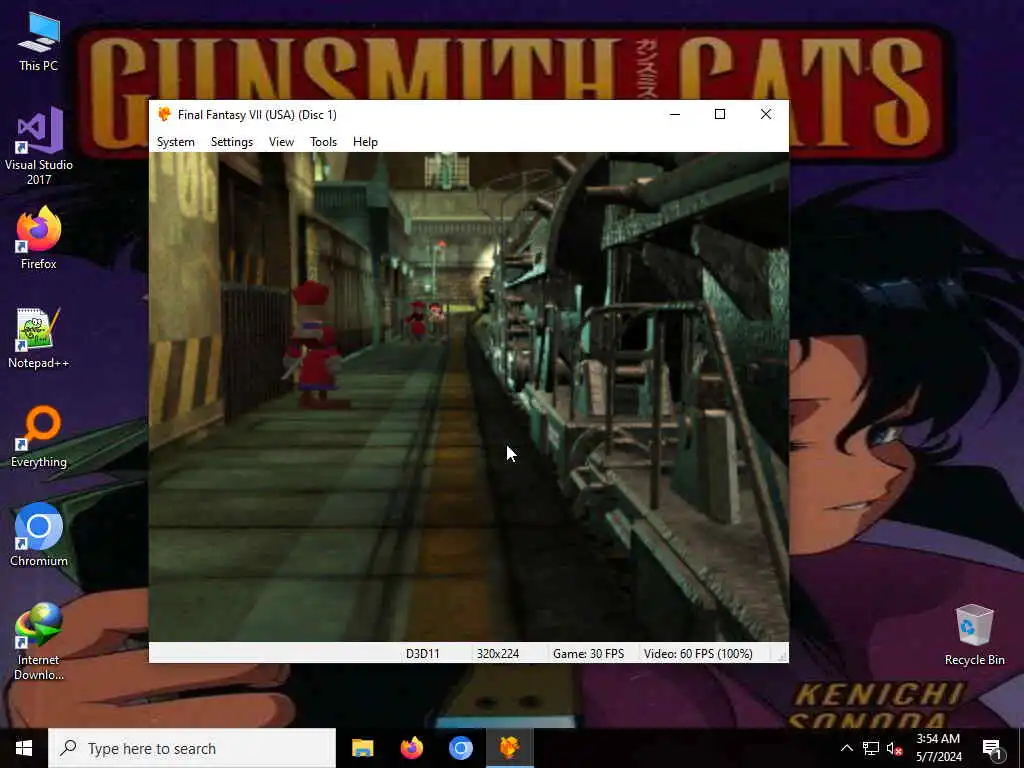Screen dimensions: 1024x768
Task: Maximize the Final Fantasy VII window
Action: click(720, 114)
